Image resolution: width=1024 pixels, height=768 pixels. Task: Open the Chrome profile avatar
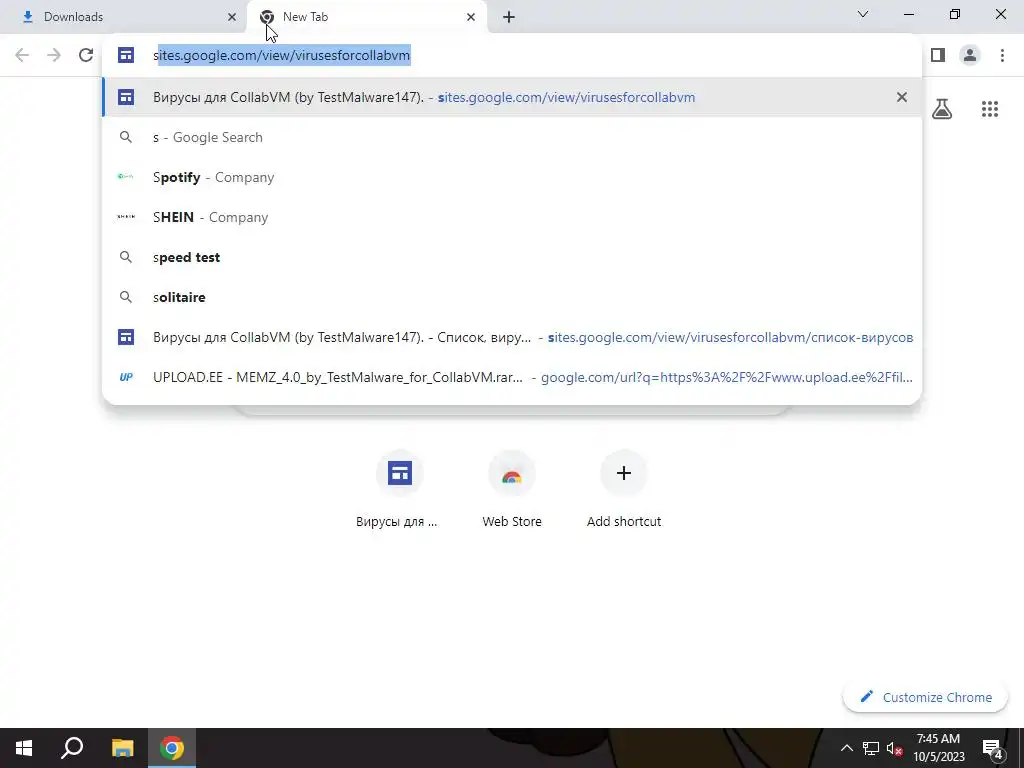point(970,55)
